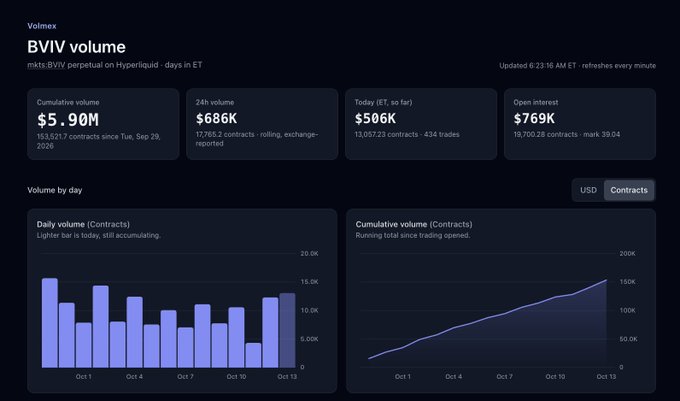Select the $769K open interest value

pos(534,118)
